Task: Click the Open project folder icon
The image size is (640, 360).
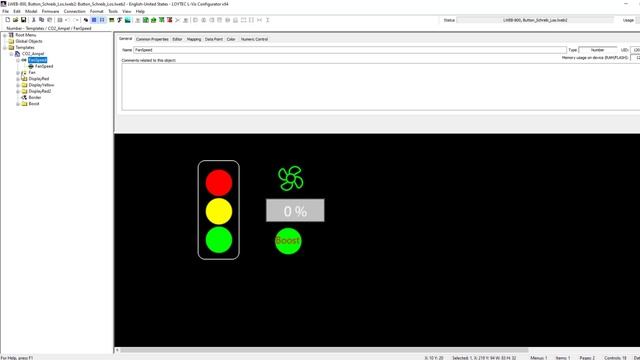Action: tap(16, 20)
